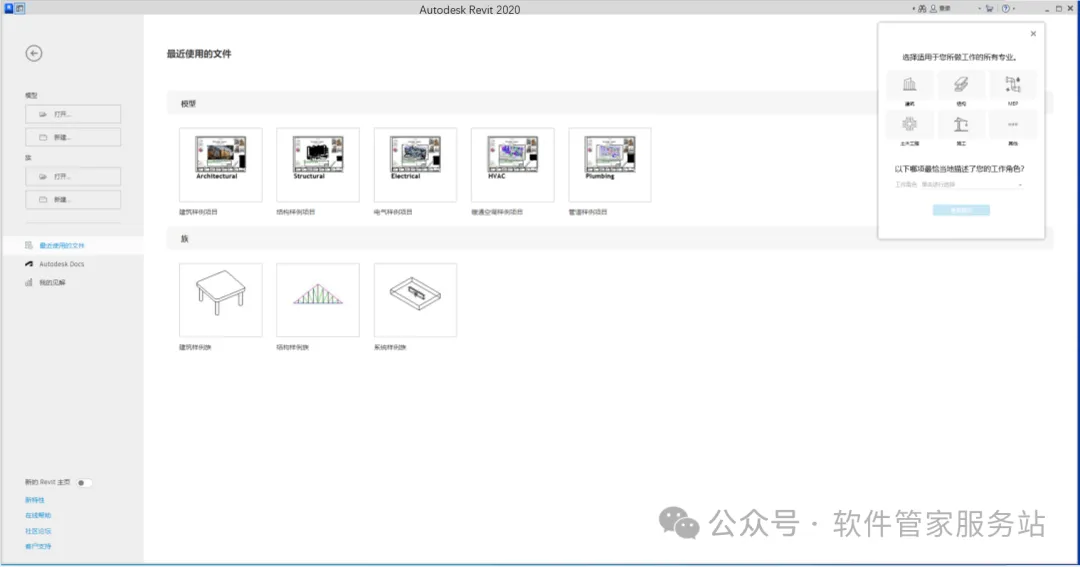Open the 客户支持 link
The height and width of the screenshot is (567, 1080).
click(38, 546)
